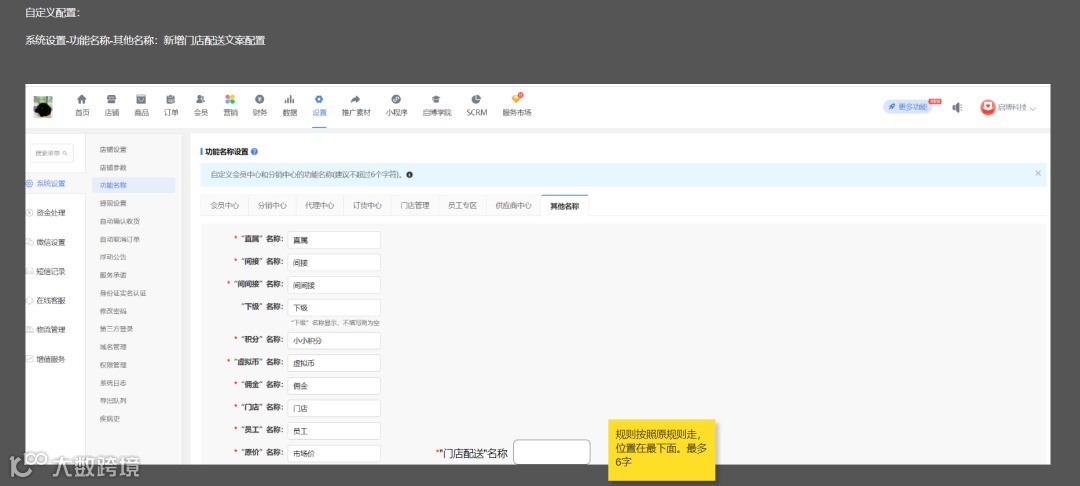1080x486 pixels.
Task: Switch to the 员工专区 tab
Action: tap(462, 205)
